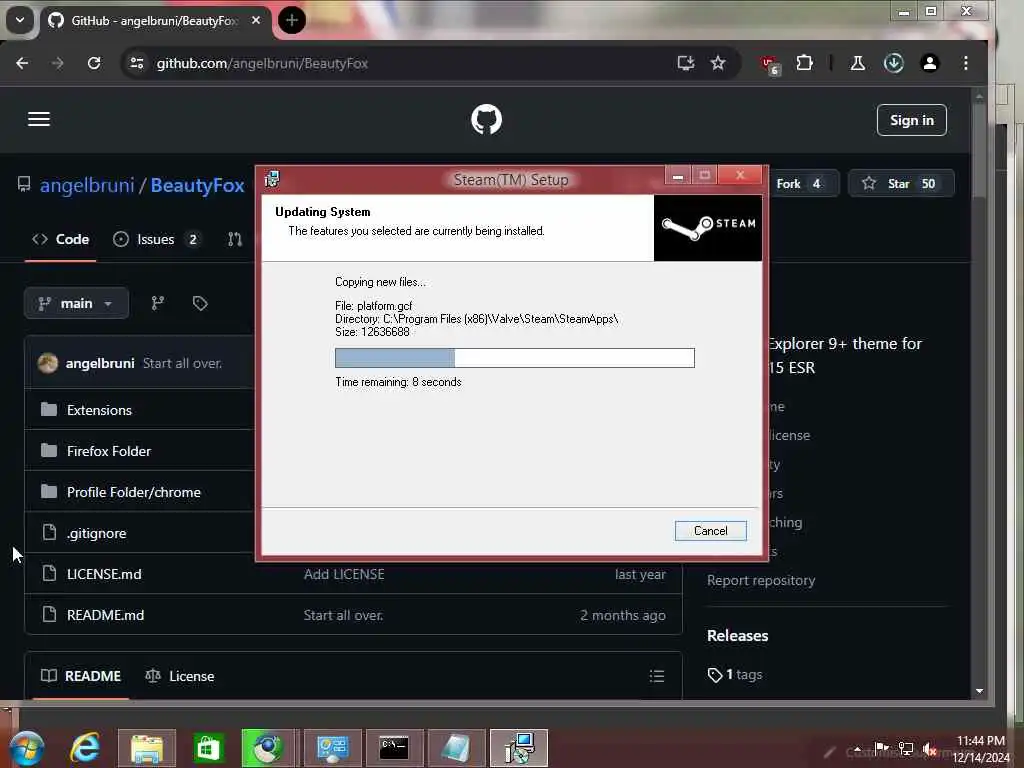1024x768 pixels.
Task: Open the README.md file
Action: click(105, 615)
